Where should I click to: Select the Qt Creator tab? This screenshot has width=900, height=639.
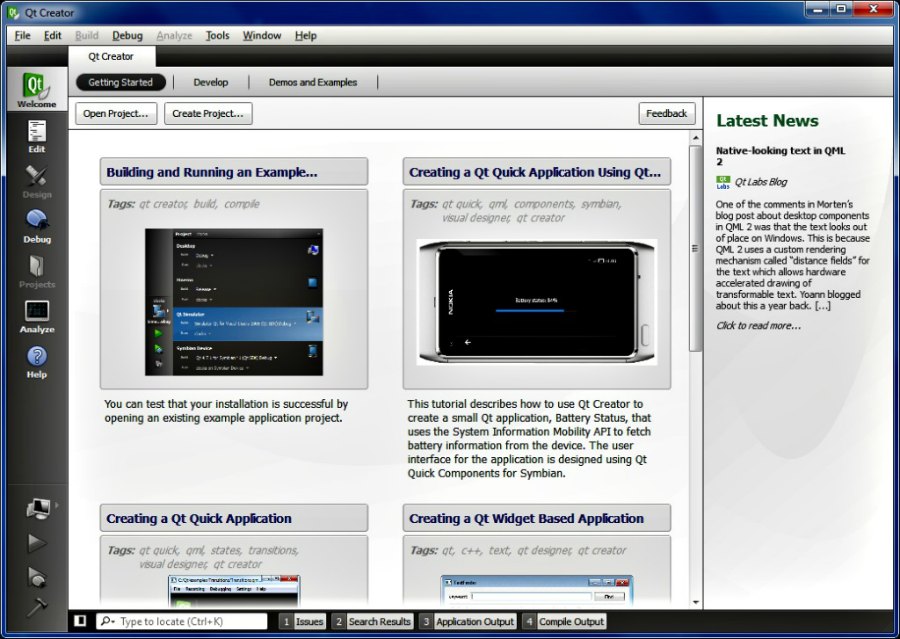tap(111, 56)
